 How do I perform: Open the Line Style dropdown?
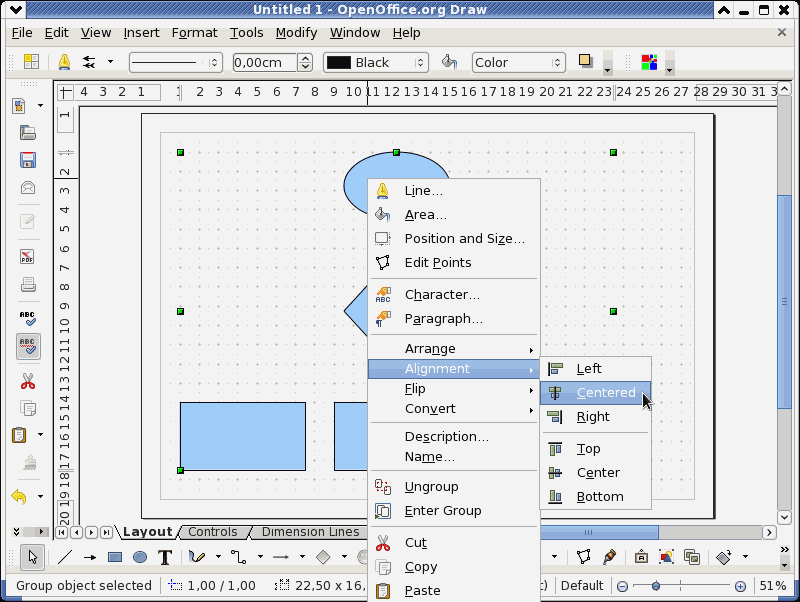point(176,62)
